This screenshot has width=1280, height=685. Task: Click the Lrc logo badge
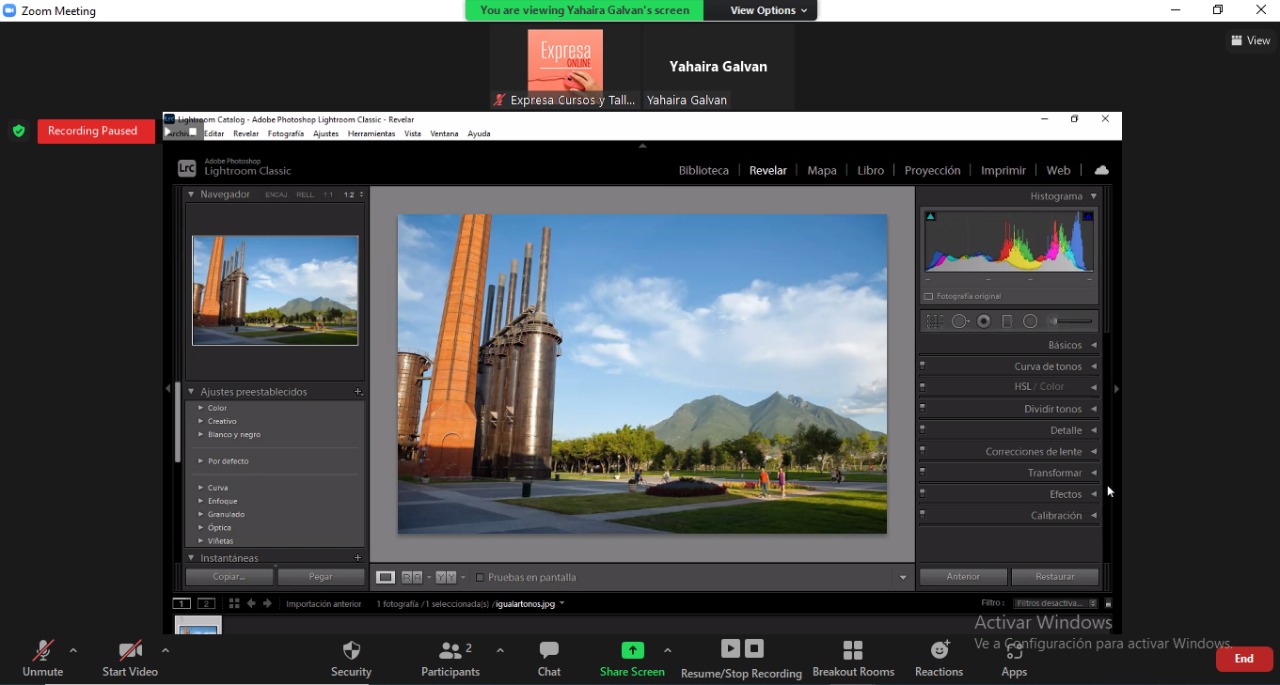[x=186, y=168]
